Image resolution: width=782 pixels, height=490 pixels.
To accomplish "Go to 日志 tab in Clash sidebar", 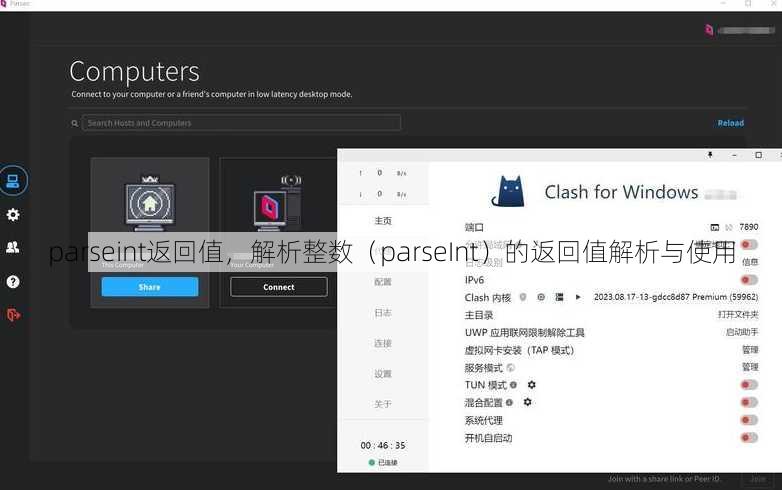I will [383, 313].
